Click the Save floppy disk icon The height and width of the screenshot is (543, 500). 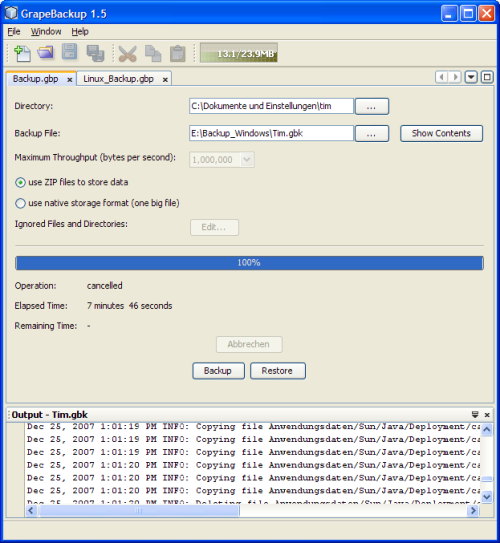tap(70, 52)
